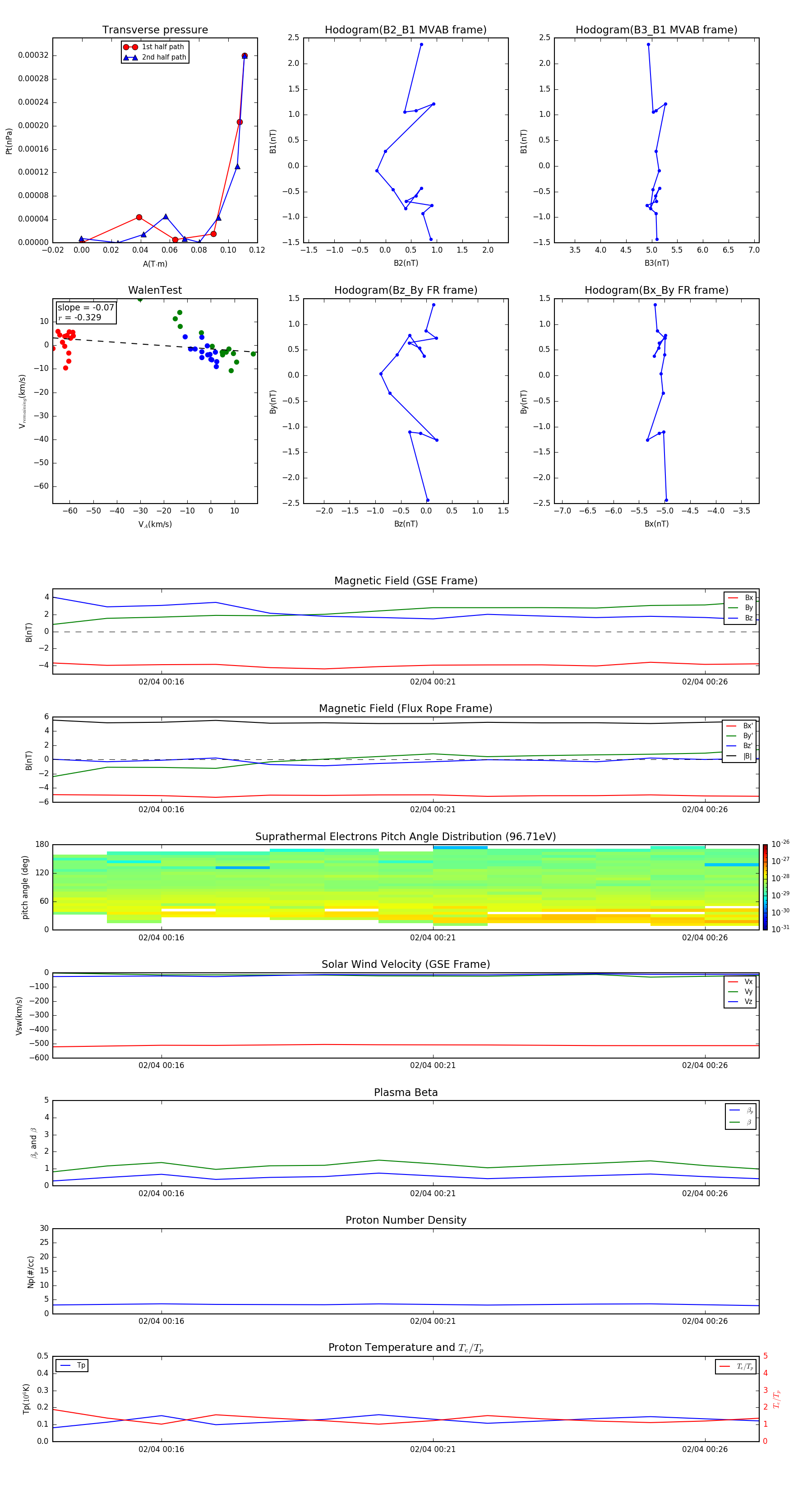Select the "Hodogram(B2_B1 MVAB frame)" title

coord(406,29)
